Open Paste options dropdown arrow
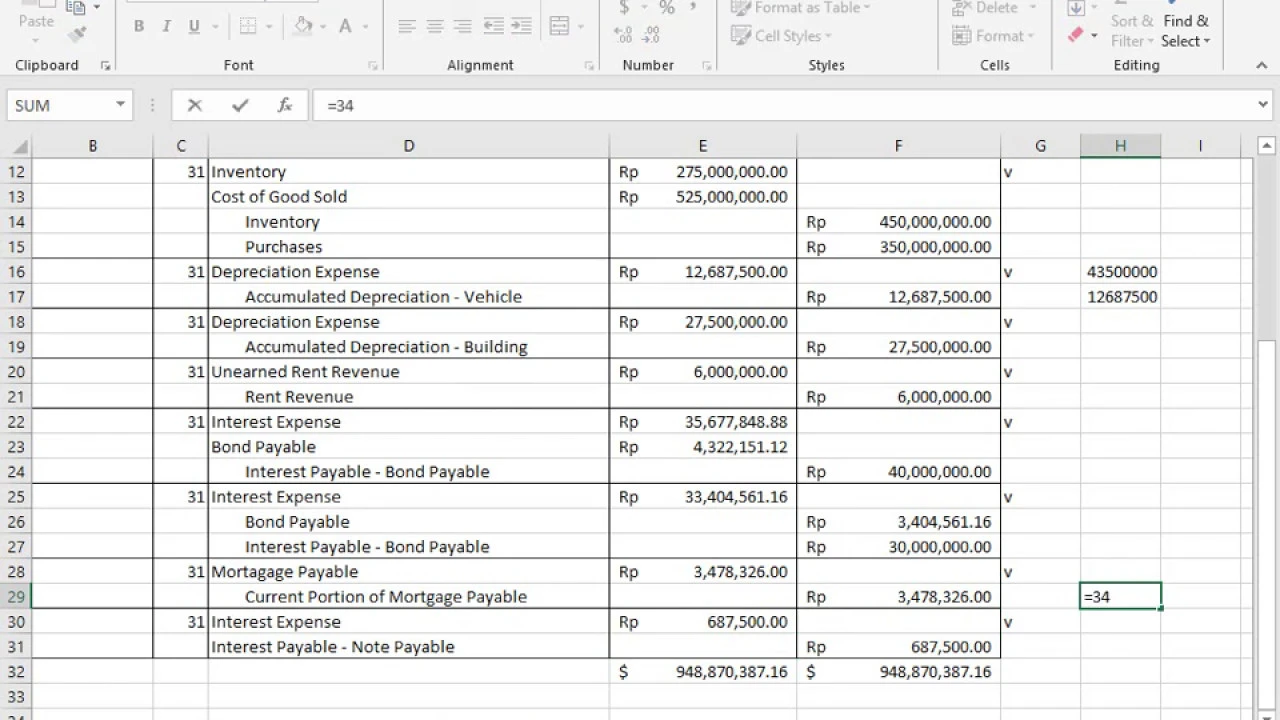 click(x=36, y=40)
